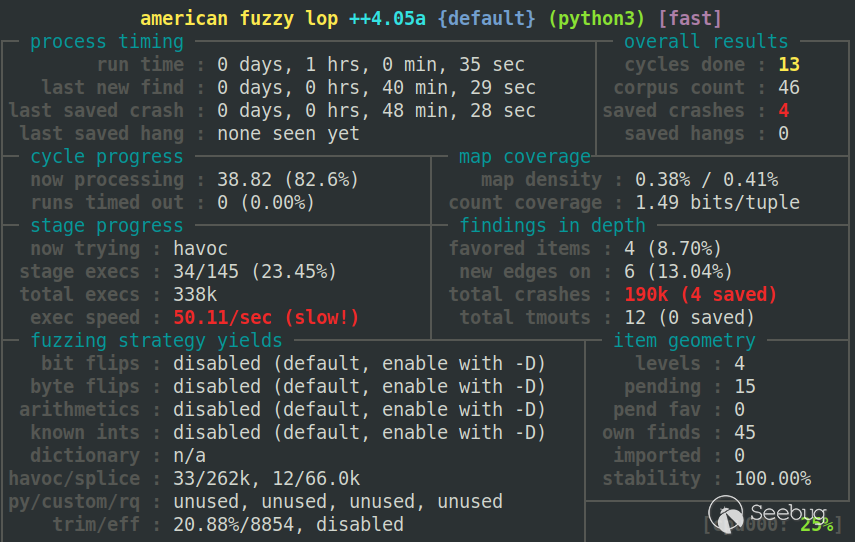Click the arithmetics 'disabled' value row
Screen dimensions: 855x542
359,409
